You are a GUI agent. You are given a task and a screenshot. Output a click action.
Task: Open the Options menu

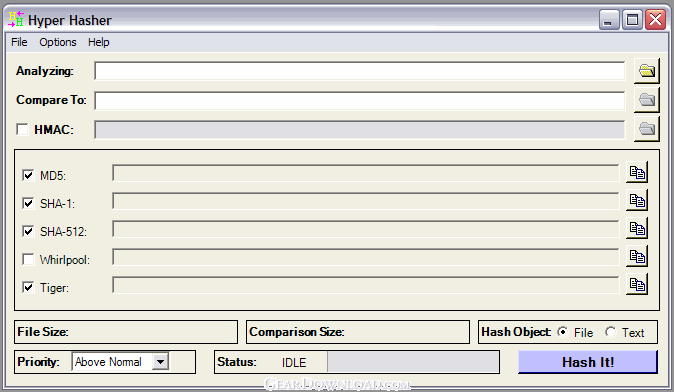[58, 42]
